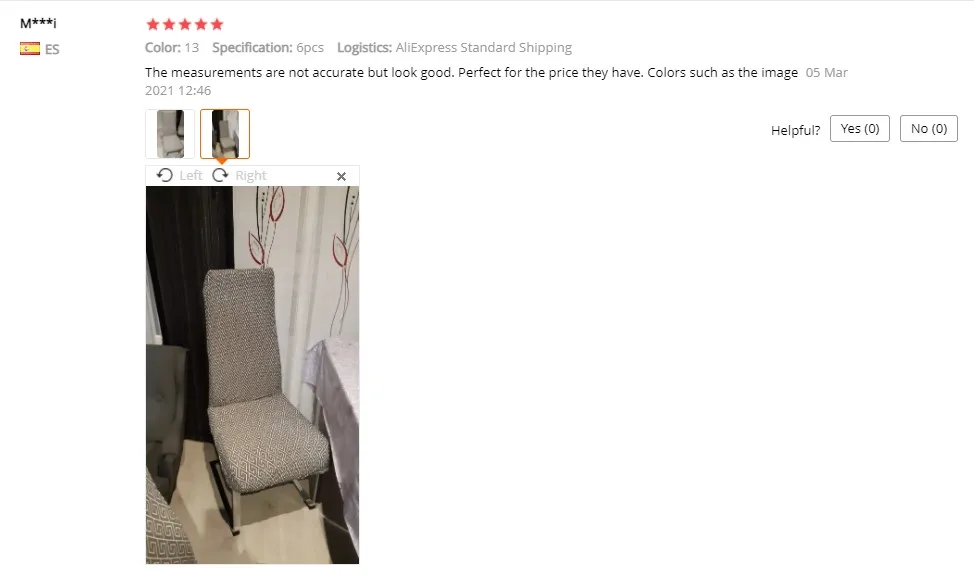Click the third red rating star
Viewport: 974px width, 578px height.
(184, 24)
